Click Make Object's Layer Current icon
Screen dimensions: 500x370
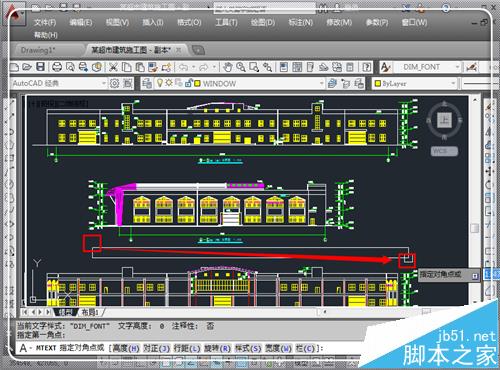332,83
